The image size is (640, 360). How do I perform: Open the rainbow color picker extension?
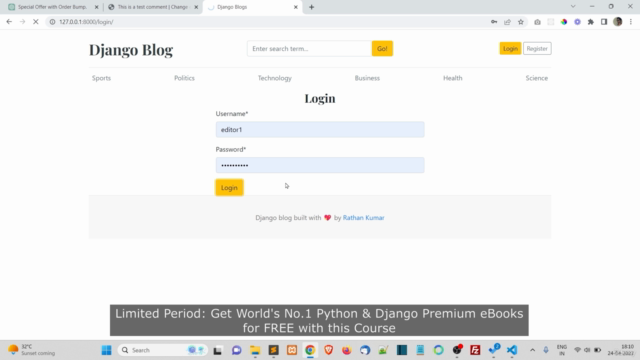564,22
